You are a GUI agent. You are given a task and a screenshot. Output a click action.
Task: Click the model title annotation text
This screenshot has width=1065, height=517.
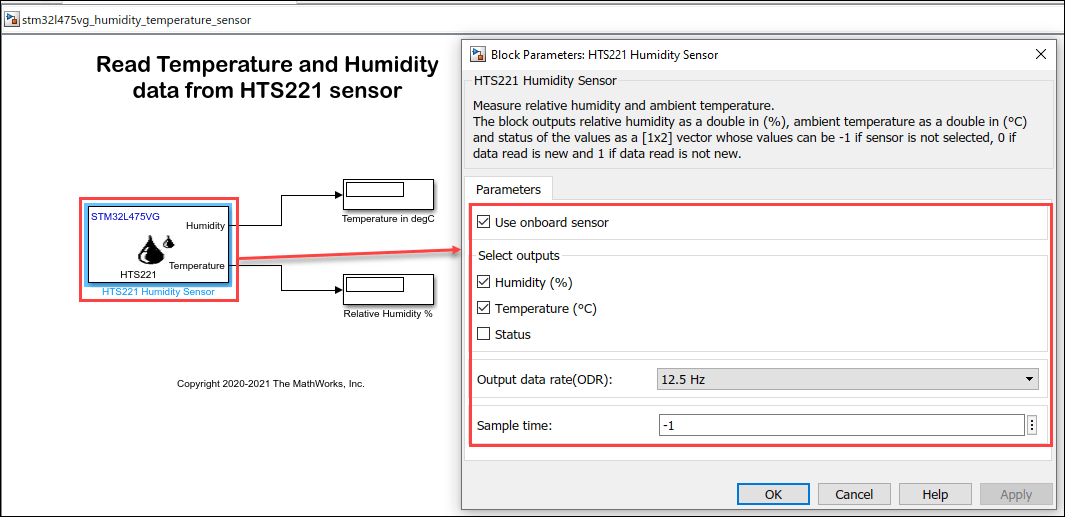[267, 78]
